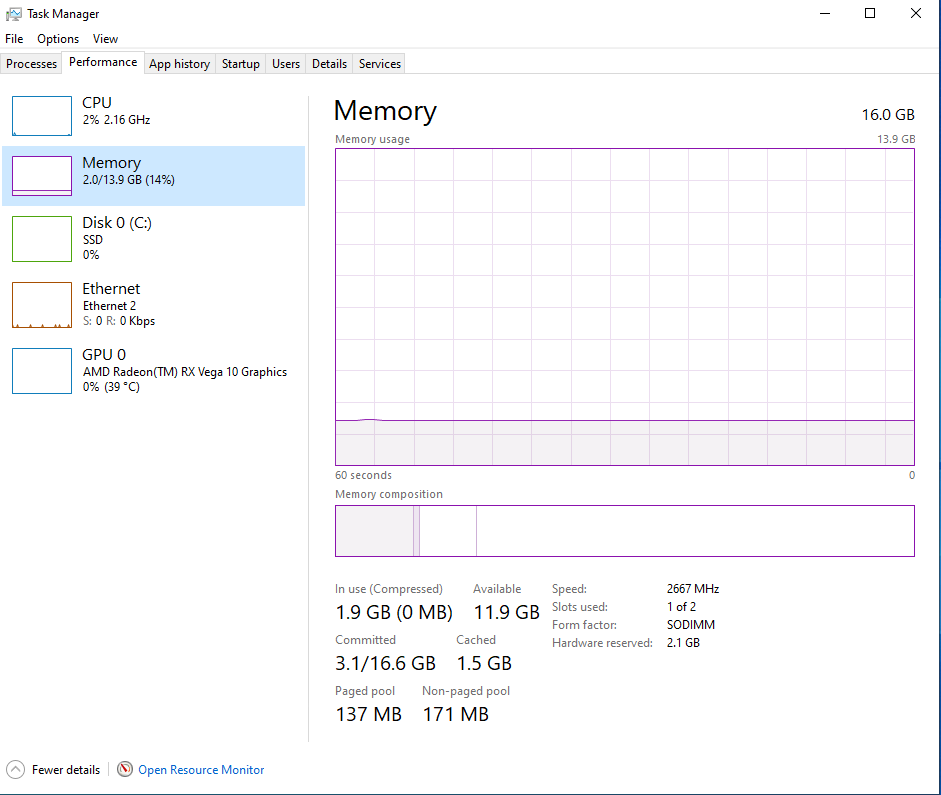Click the '0% (39 °C)' GPU value
Image resolution: width=941 pixels, height=795 pixels.
pos(112,387)
